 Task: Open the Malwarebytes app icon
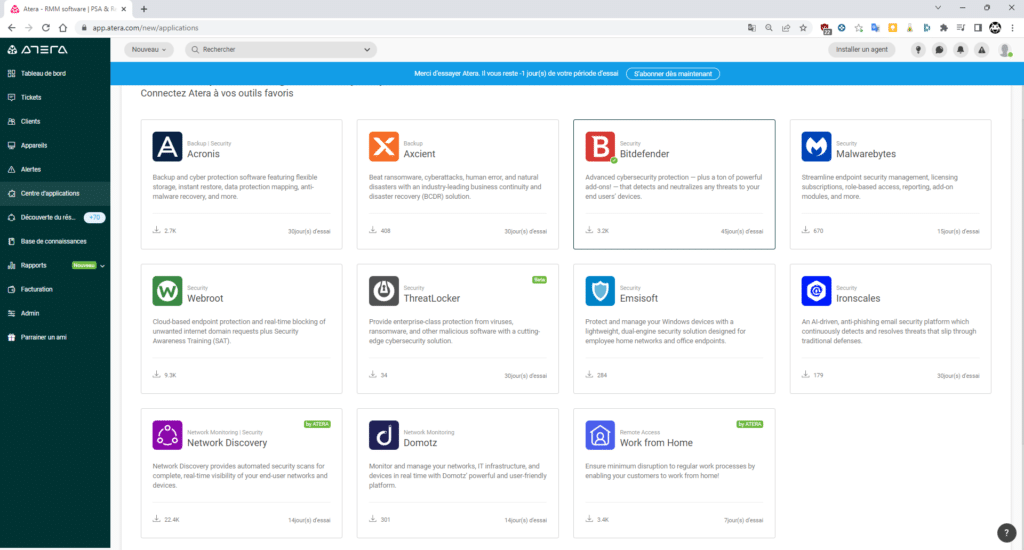816,146
